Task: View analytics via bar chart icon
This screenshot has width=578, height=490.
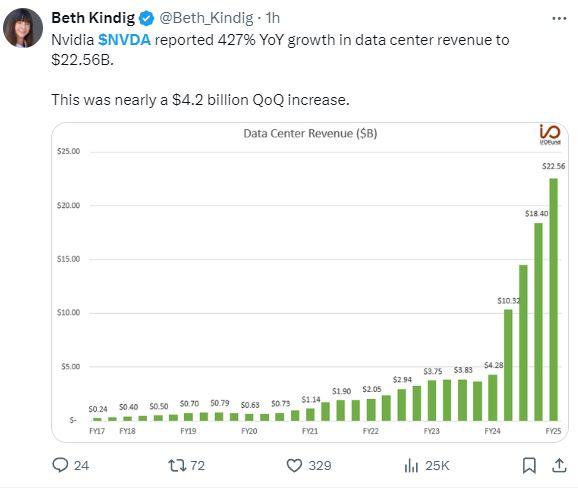Action: point(411,465)
